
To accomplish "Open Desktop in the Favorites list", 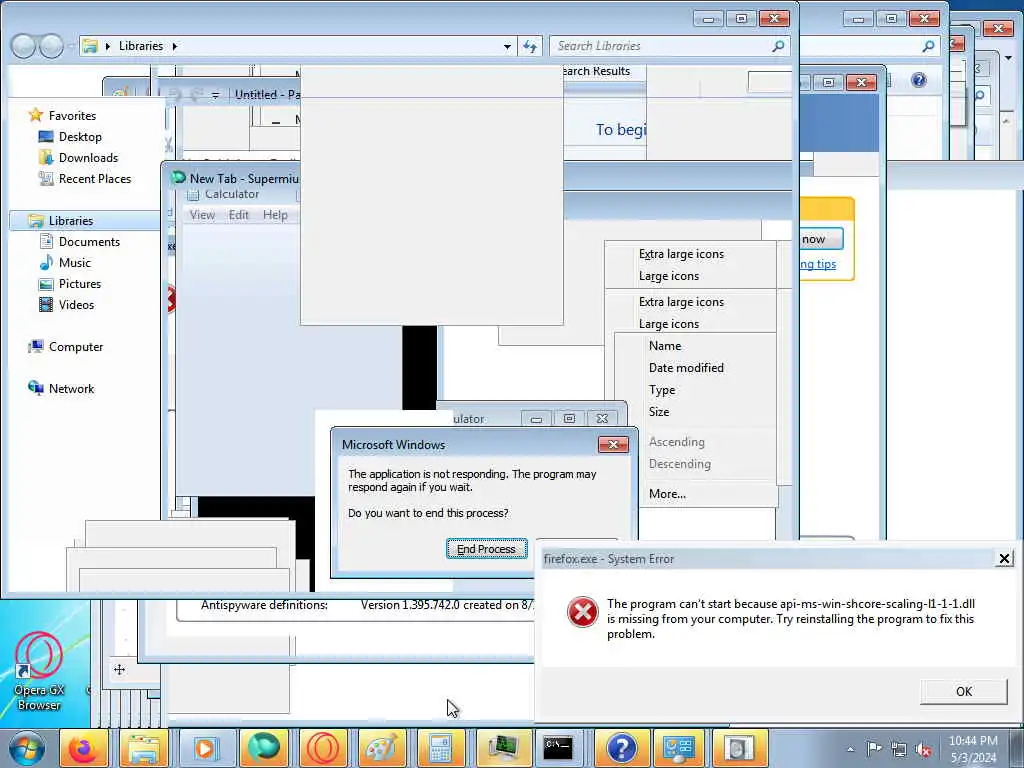I will pos(80,136).
